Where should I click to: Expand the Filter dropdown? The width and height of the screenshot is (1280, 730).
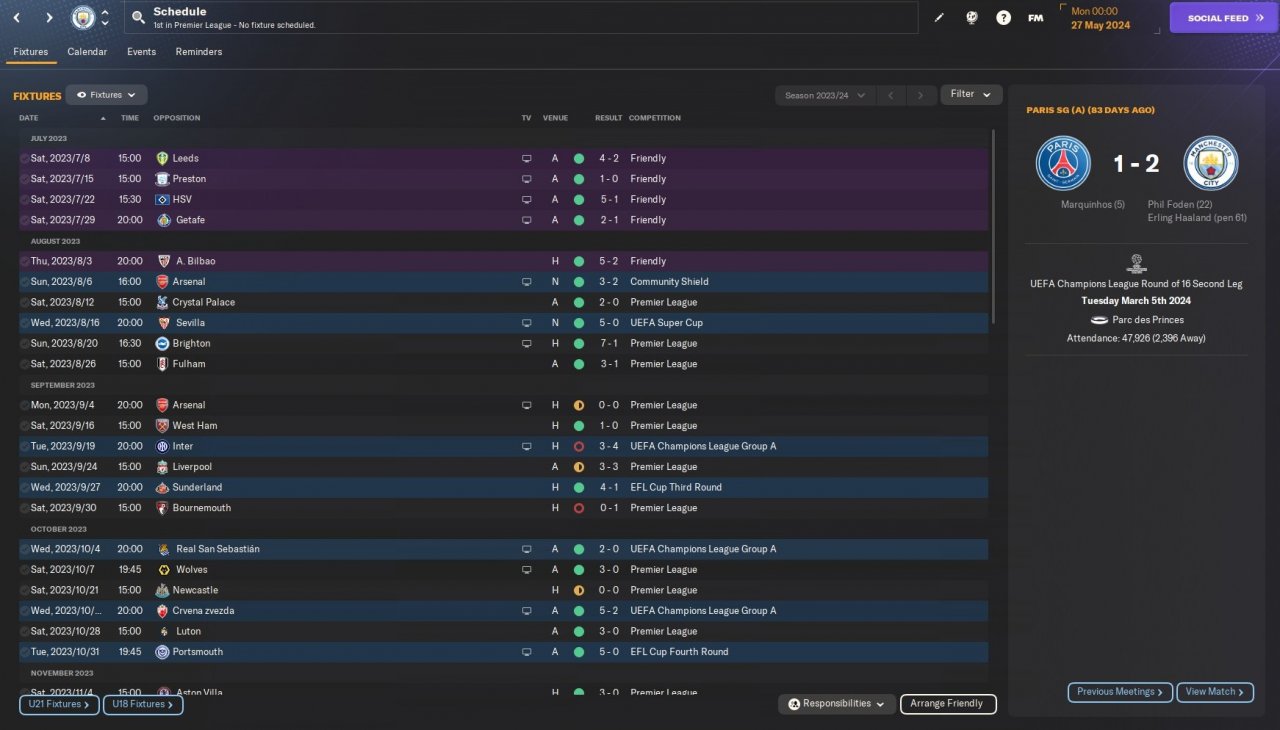point(971,94)
